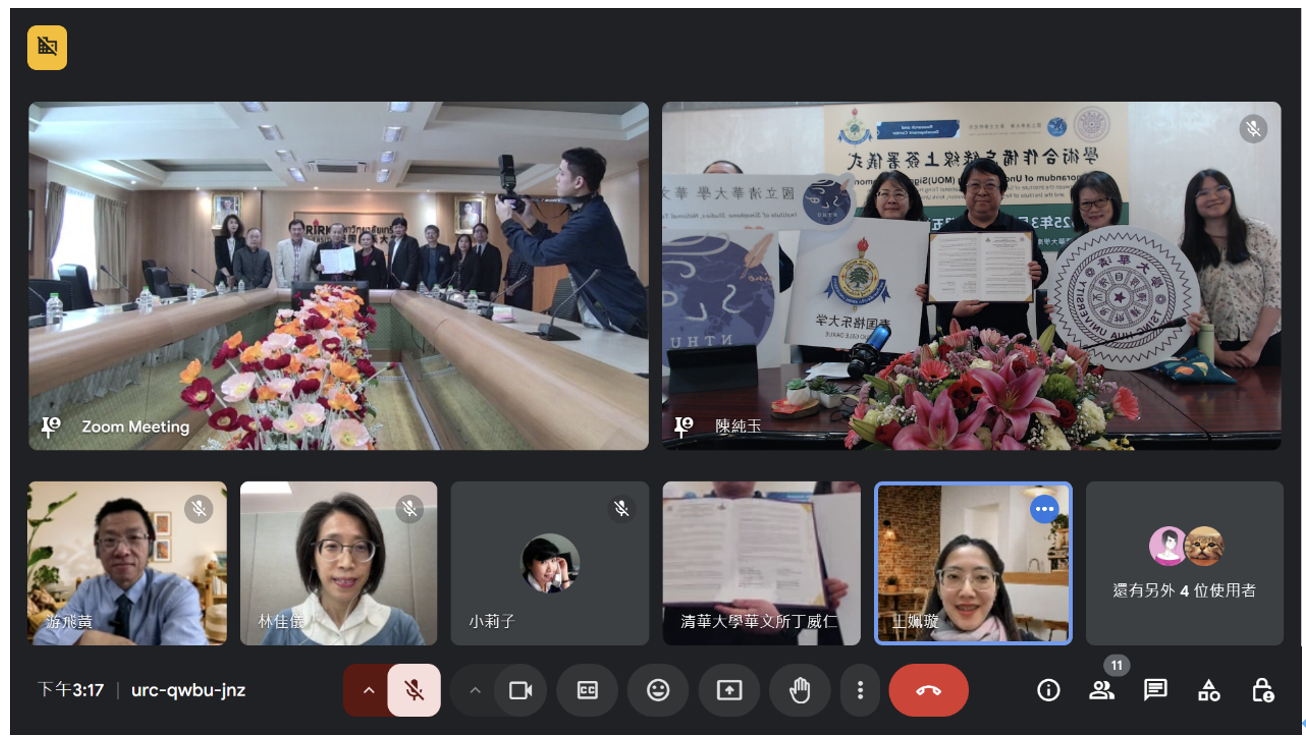Open the chat panel

[x=1155, y=690]
